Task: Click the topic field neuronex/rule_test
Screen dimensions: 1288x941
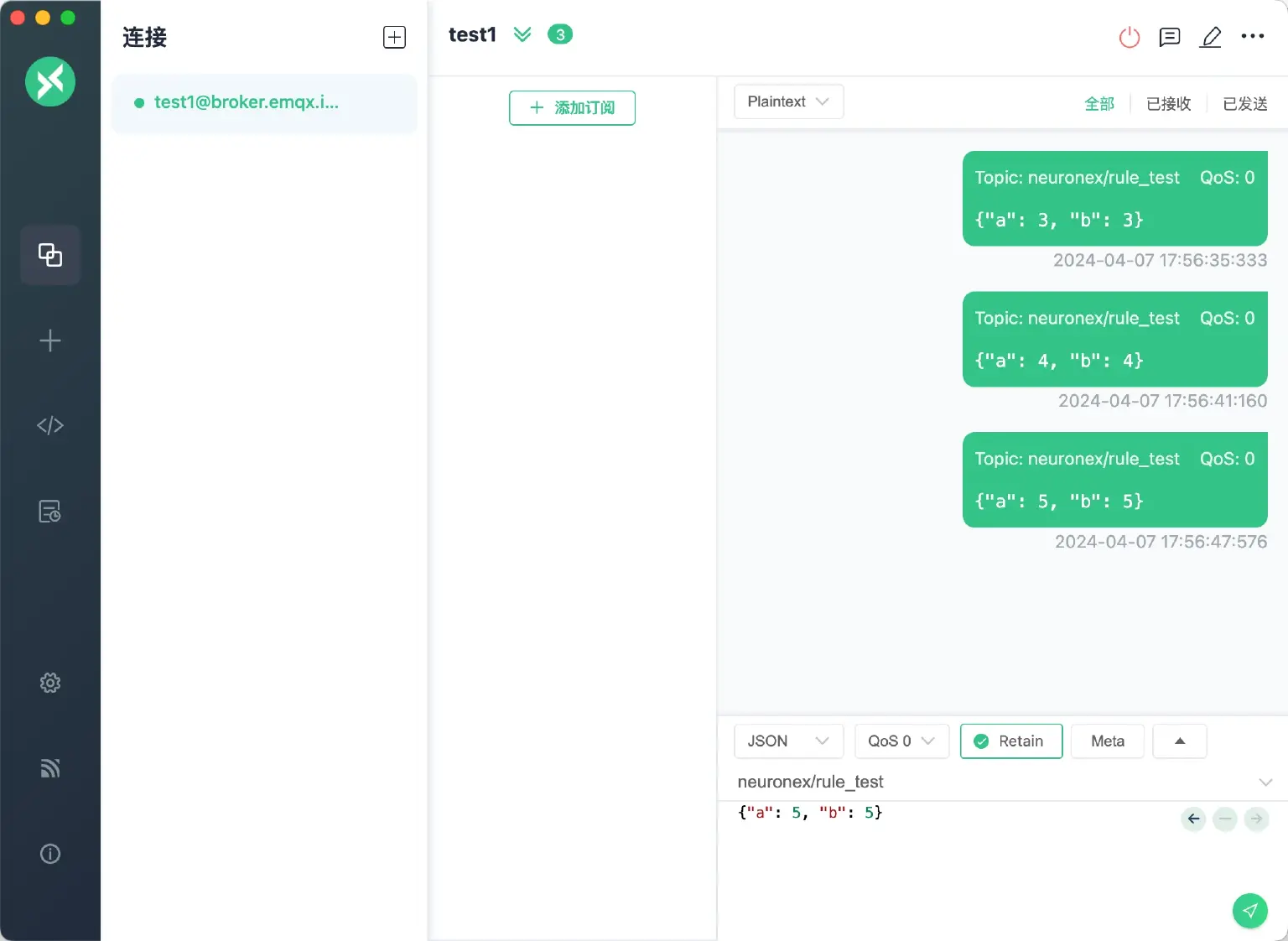Action: pyautogui.click(x=989, y=782)
